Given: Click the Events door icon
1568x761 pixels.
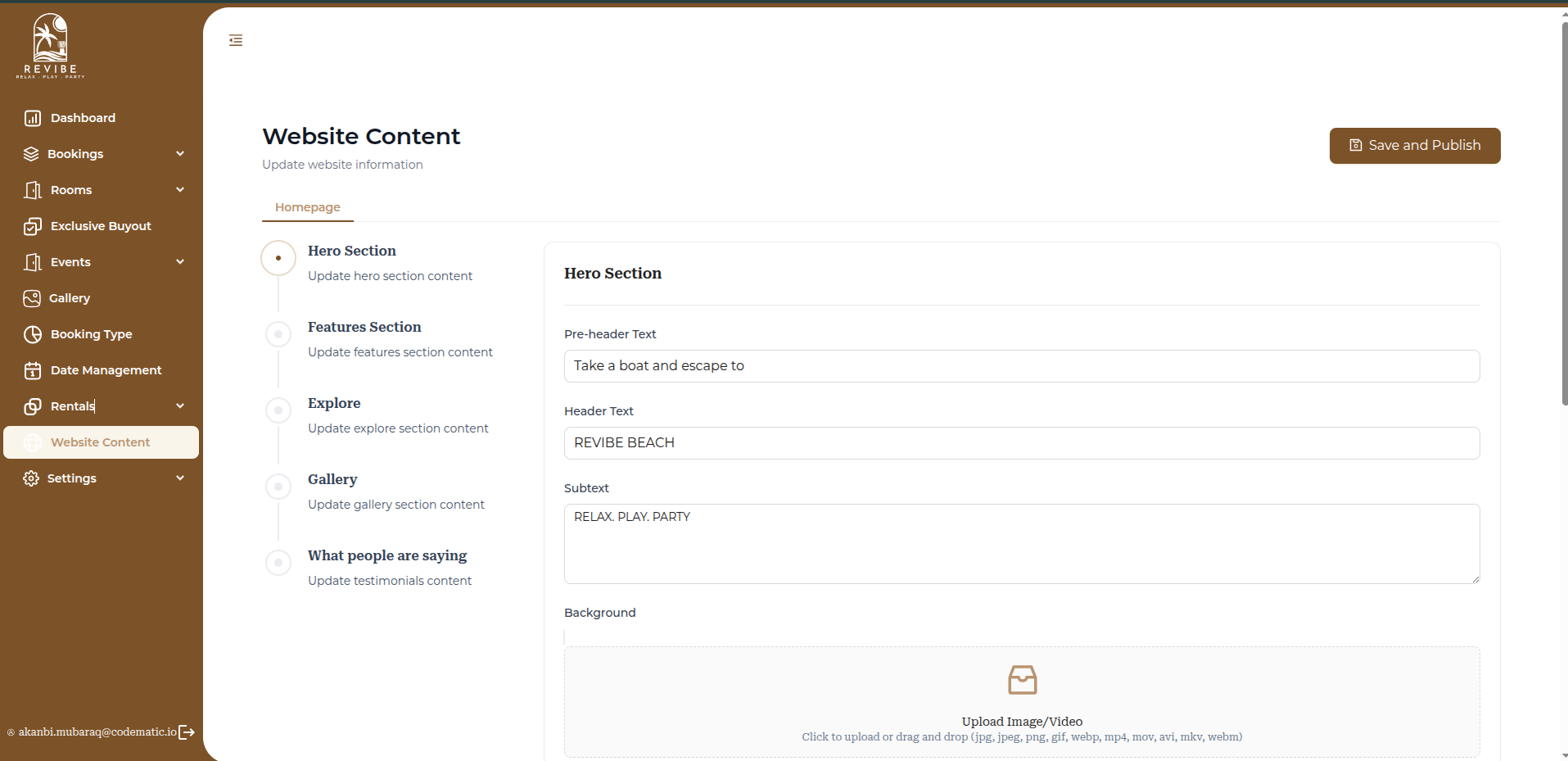Looking at the screenshot, I should pyautogui.click(x=33, y=262).
